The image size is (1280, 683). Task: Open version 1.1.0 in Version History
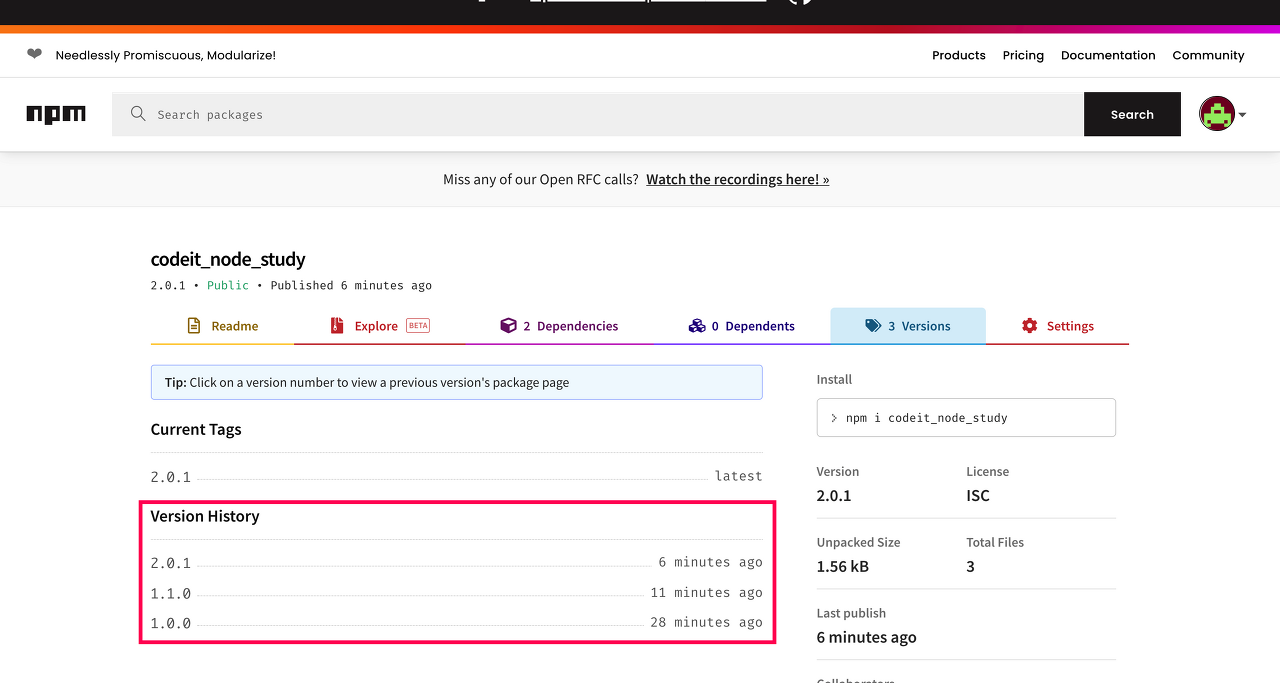[171, 593]
